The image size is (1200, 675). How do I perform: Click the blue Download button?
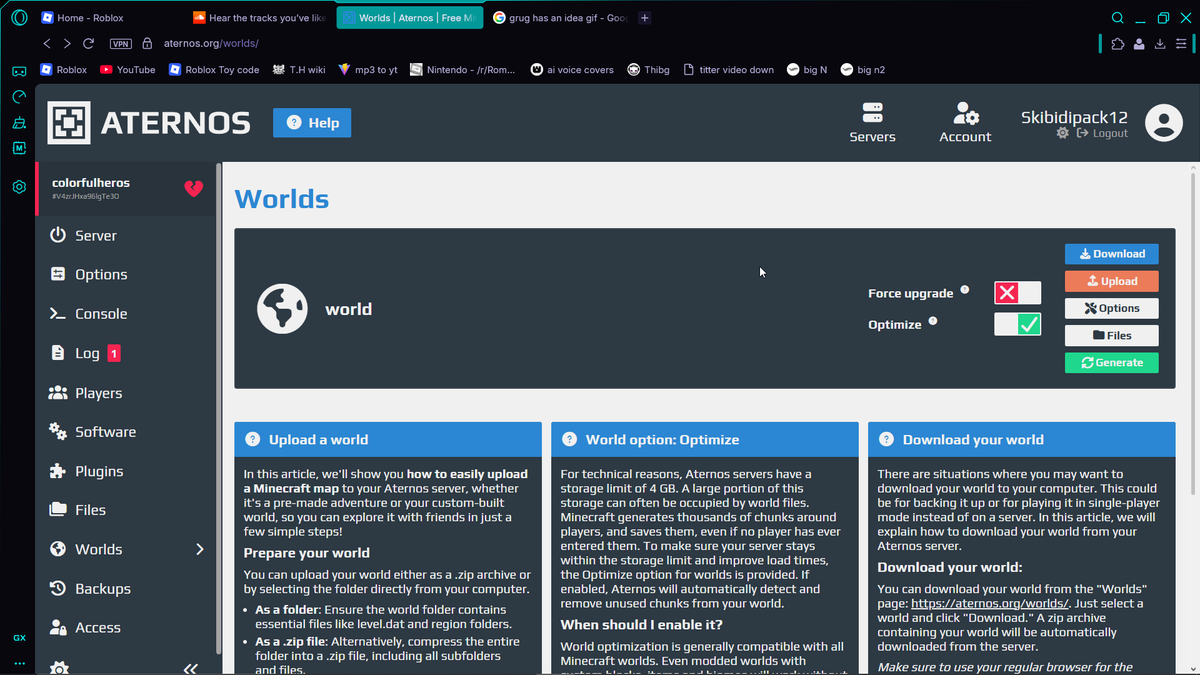[x=1112, y=254]
